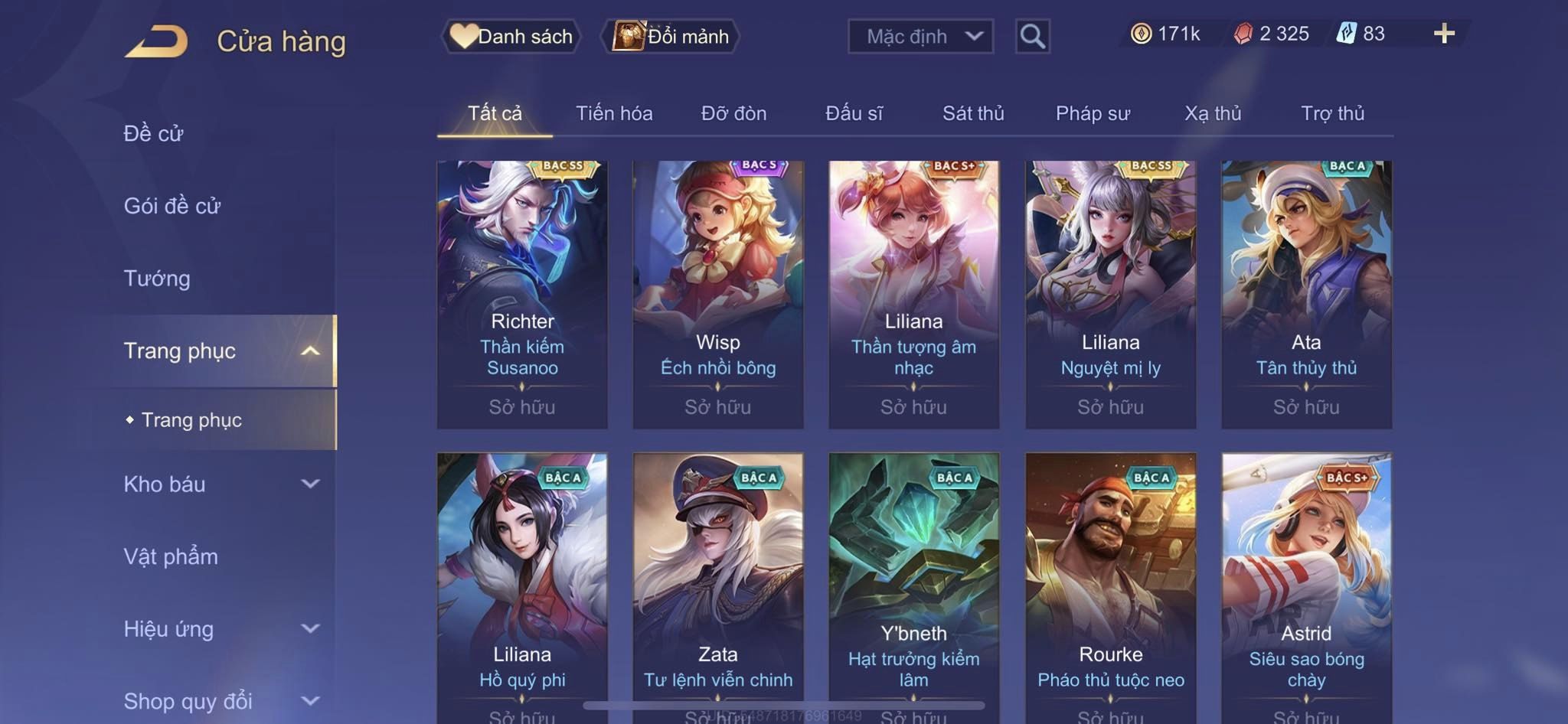The image size is (1568, 724).
Task: Select Wisp Ếch nhồi bông skin card
Action: click(718, 294)
